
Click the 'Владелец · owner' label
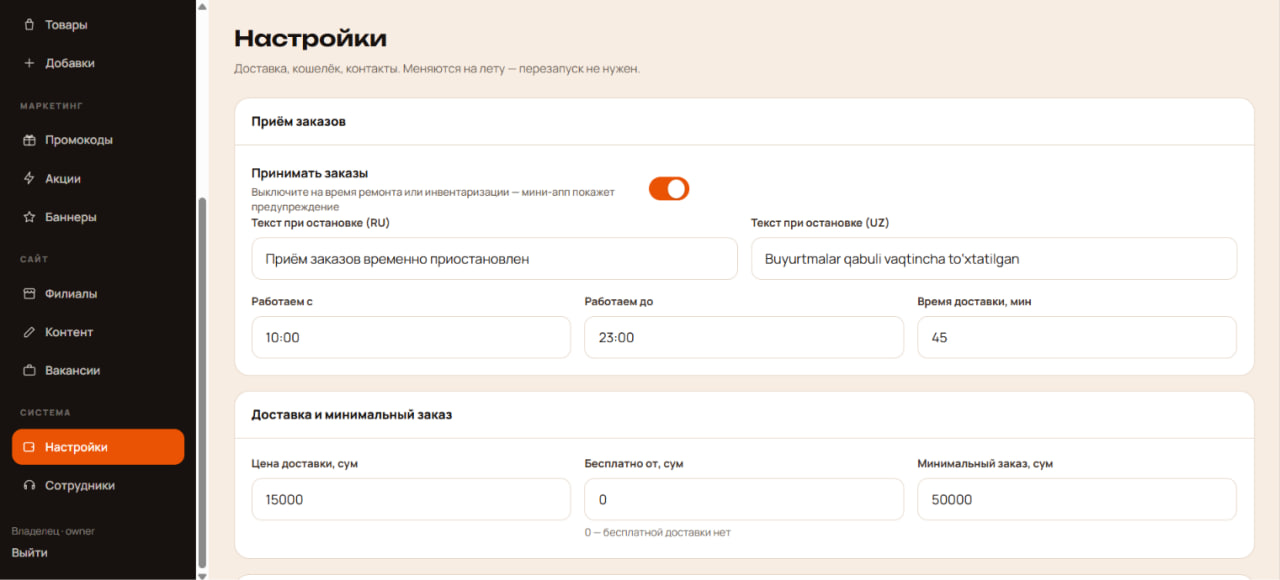(53, 531)
